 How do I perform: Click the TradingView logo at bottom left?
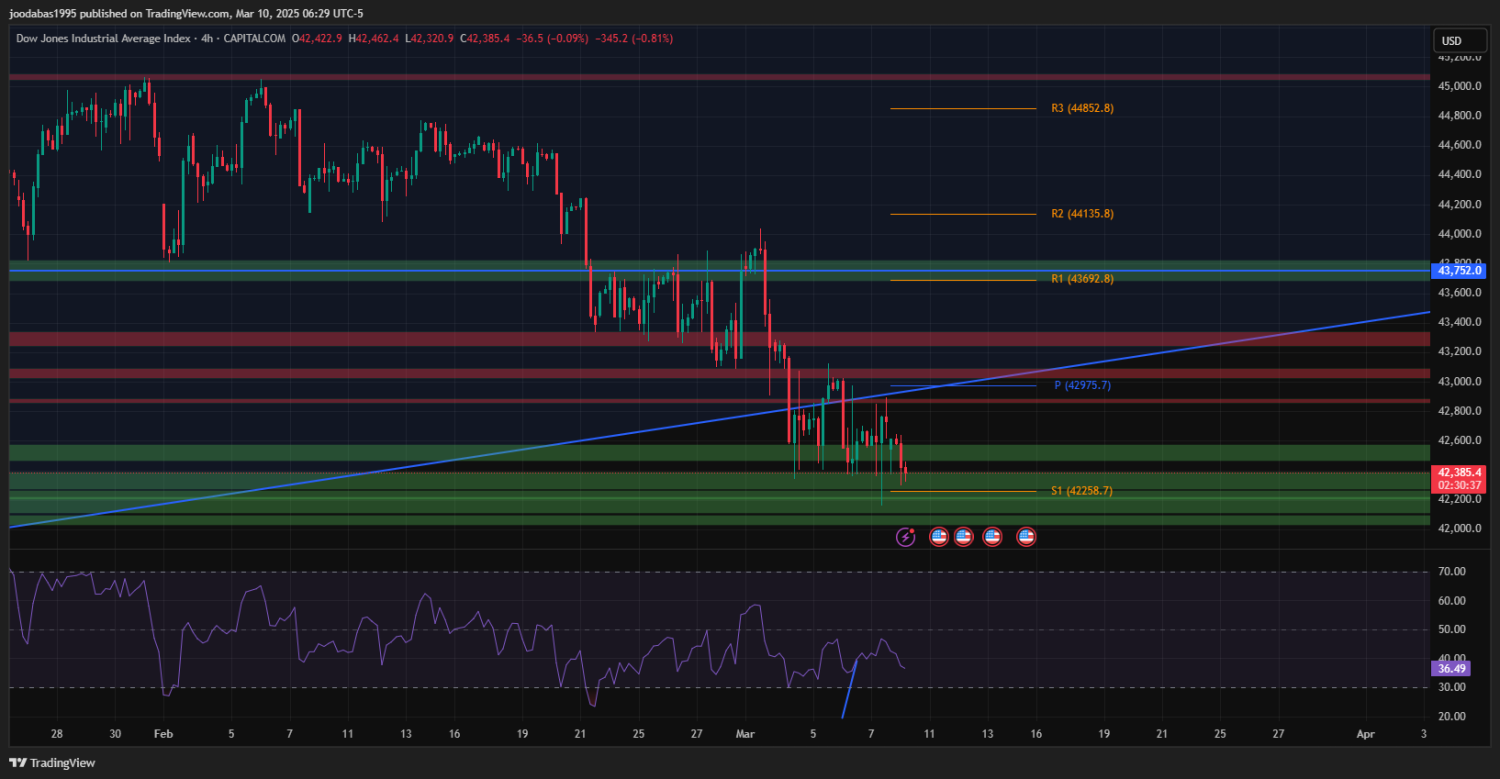point(52,763)
